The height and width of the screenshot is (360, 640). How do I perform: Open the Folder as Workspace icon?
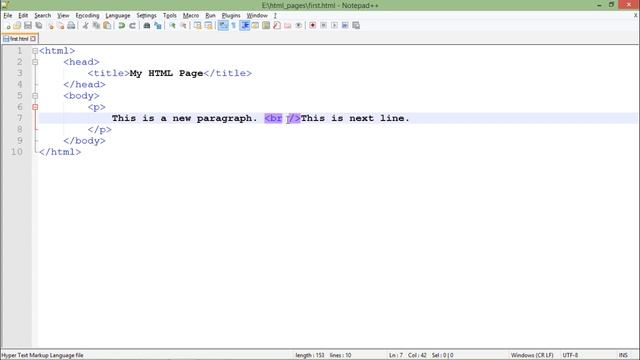pyautogui.click(x=288, y=26)
